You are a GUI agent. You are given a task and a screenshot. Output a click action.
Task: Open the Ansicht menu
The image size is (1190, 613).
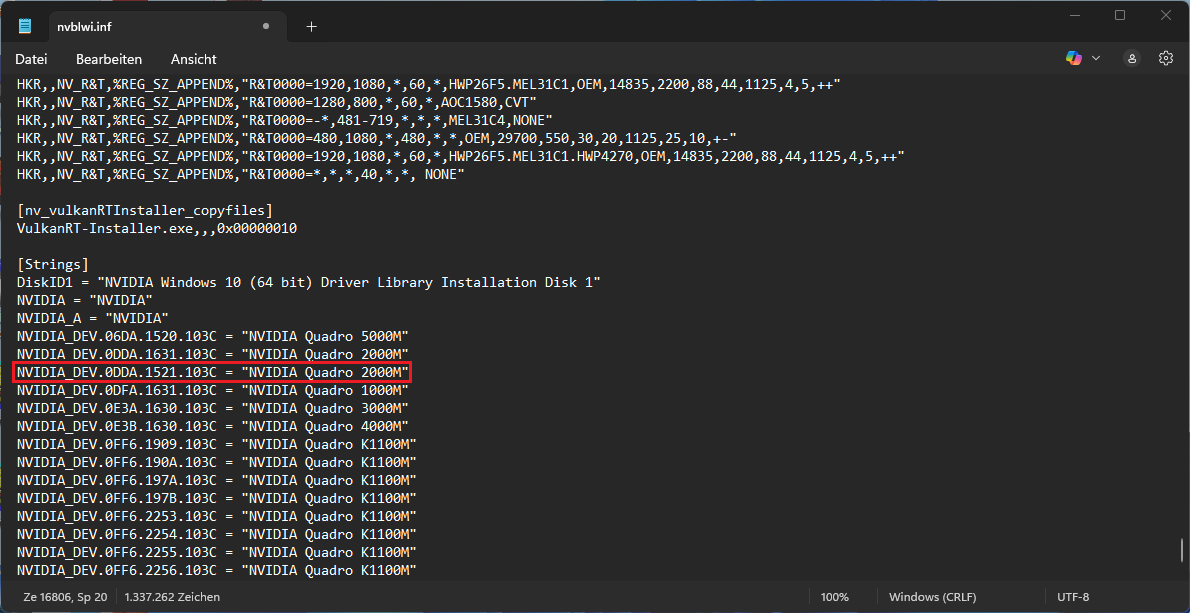coord(193,59)
